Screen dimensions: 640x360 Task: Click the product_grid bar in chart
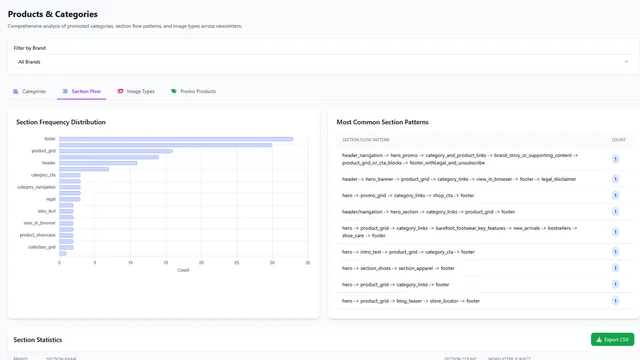click(x=116, y=151)
